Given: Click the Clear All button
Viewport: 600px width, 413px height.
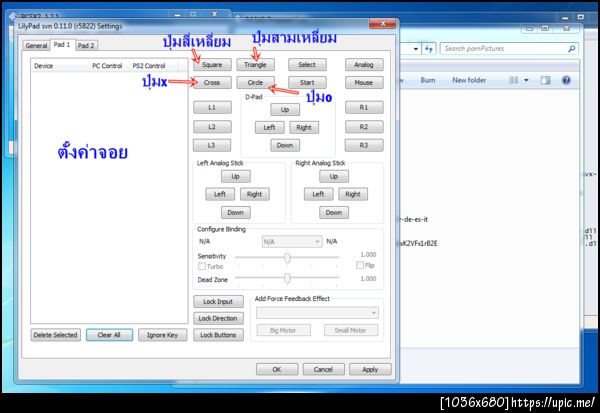Looking at the screenshot, I should click(x=109, y=335).
